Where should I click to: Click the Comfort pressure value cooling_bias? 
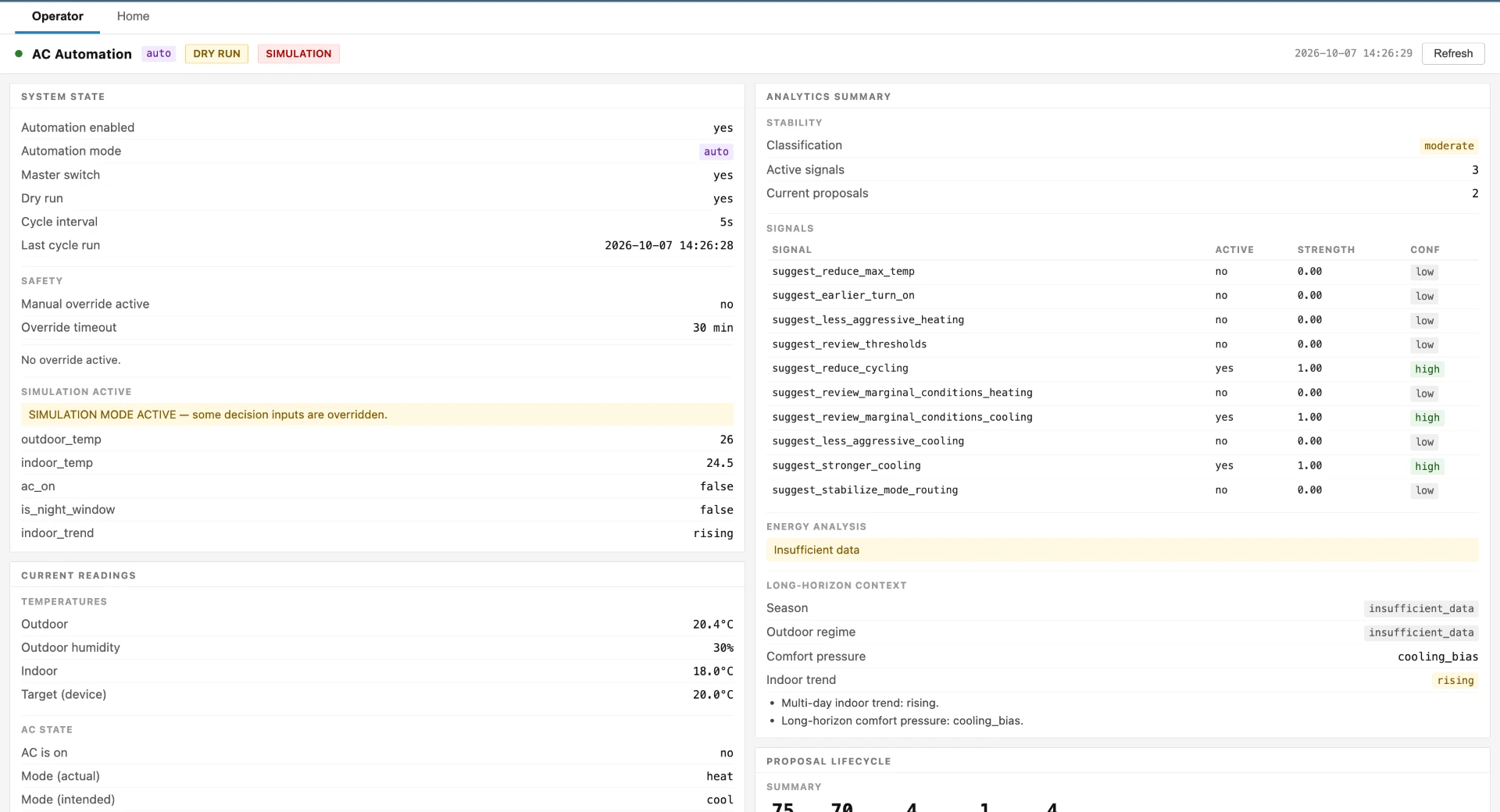(x=1437, y=657)
